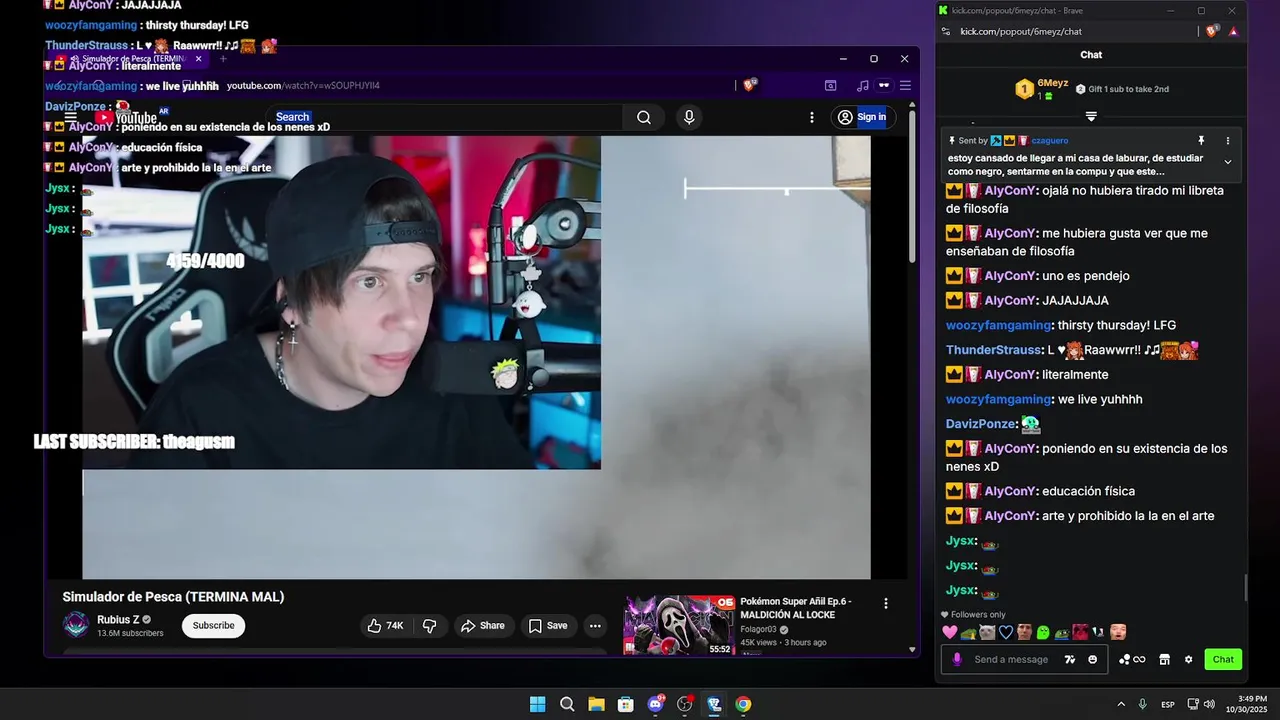The width and height of the screenshot is (1280, 720).
Task: Expand the pinned message chevron
Action: click(1228, 162)
